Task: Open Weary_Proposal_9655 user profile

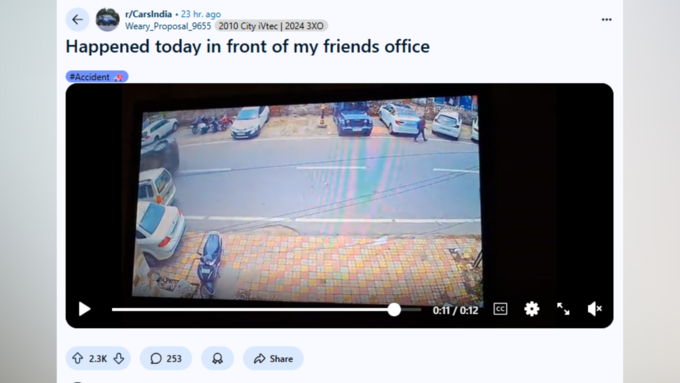Action: 168,26
